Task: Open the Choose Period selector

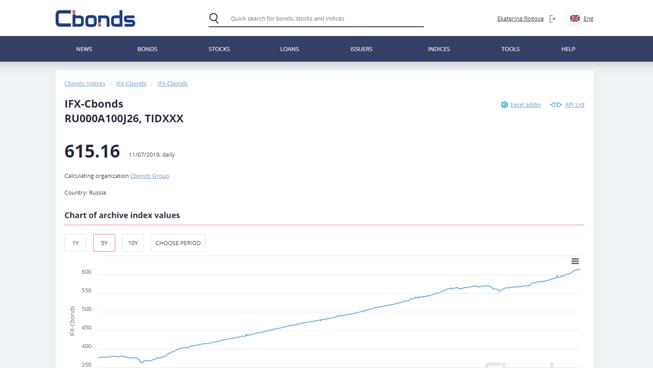Action: point(178,243)
